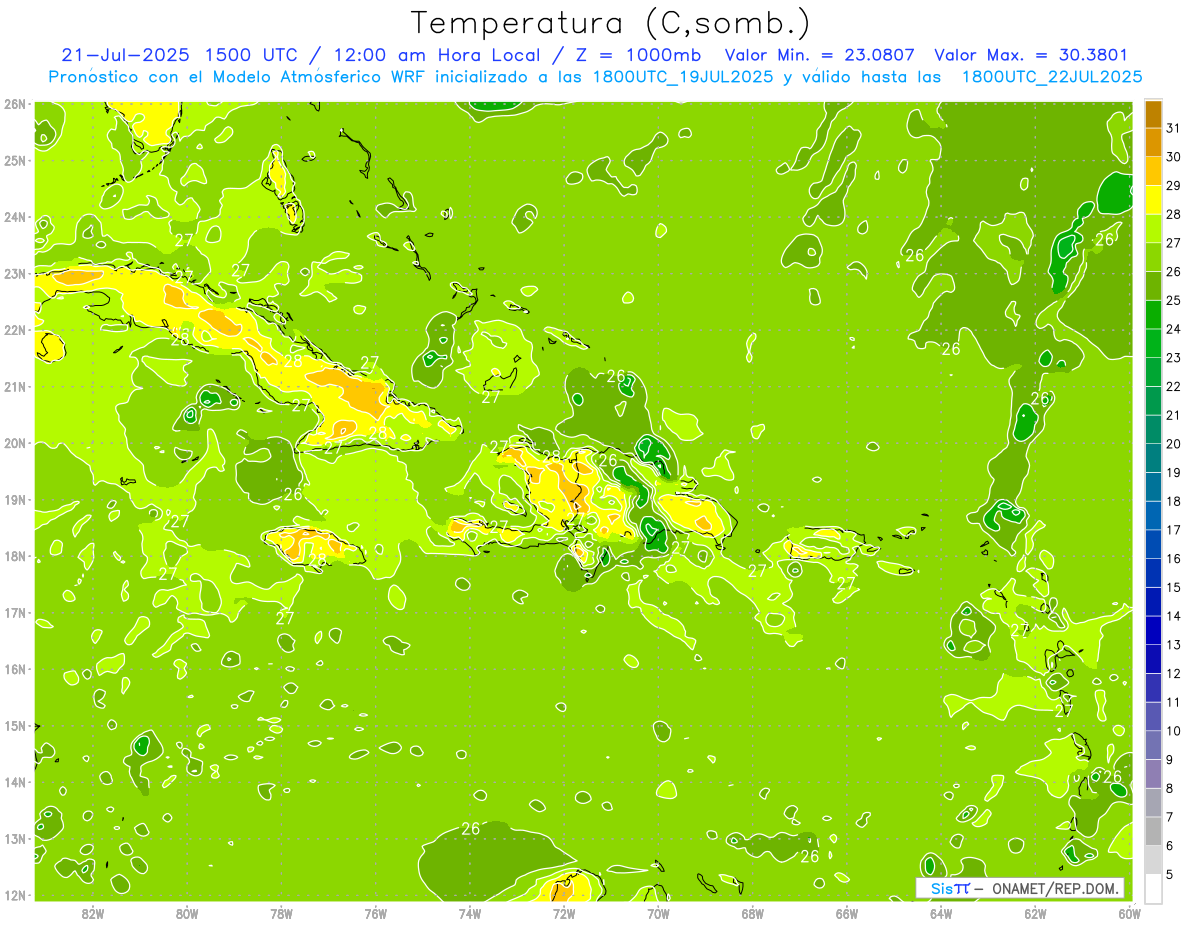Click the legend value 31
The image size is (1200, 927).
[x=1174, y=128]
